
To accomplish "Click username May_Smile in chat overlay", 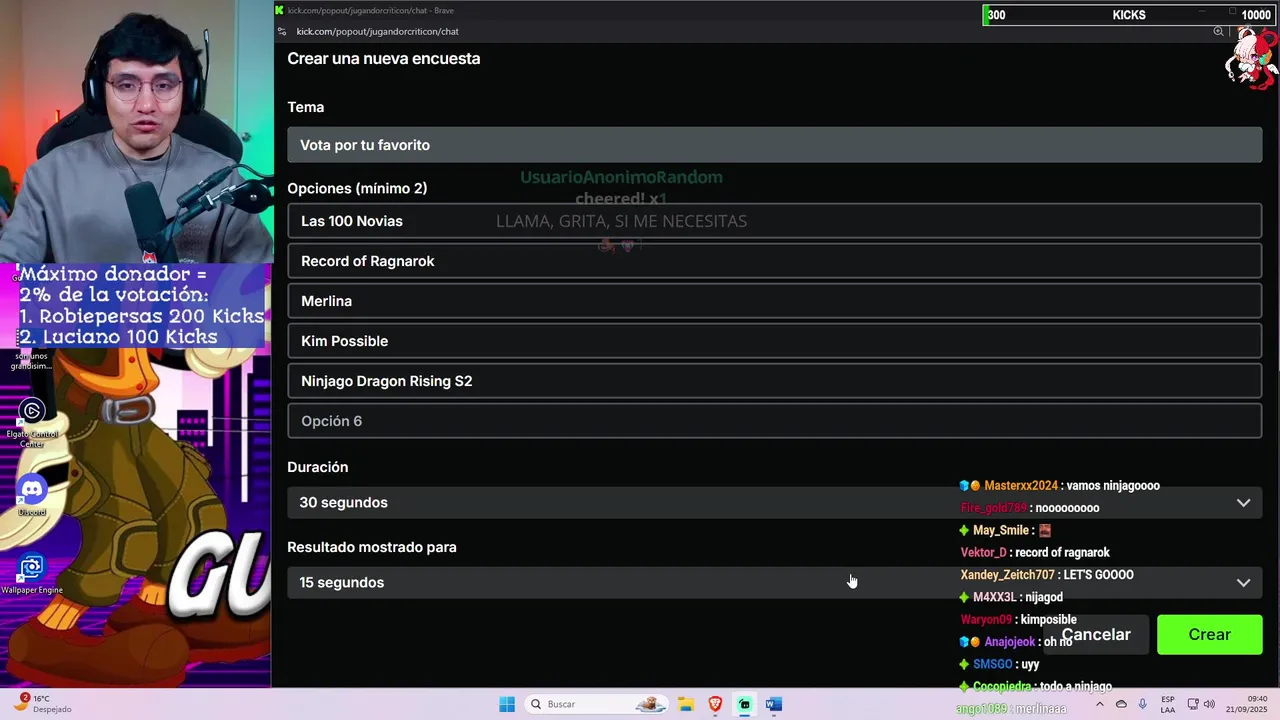I will tap(1001, 531).
